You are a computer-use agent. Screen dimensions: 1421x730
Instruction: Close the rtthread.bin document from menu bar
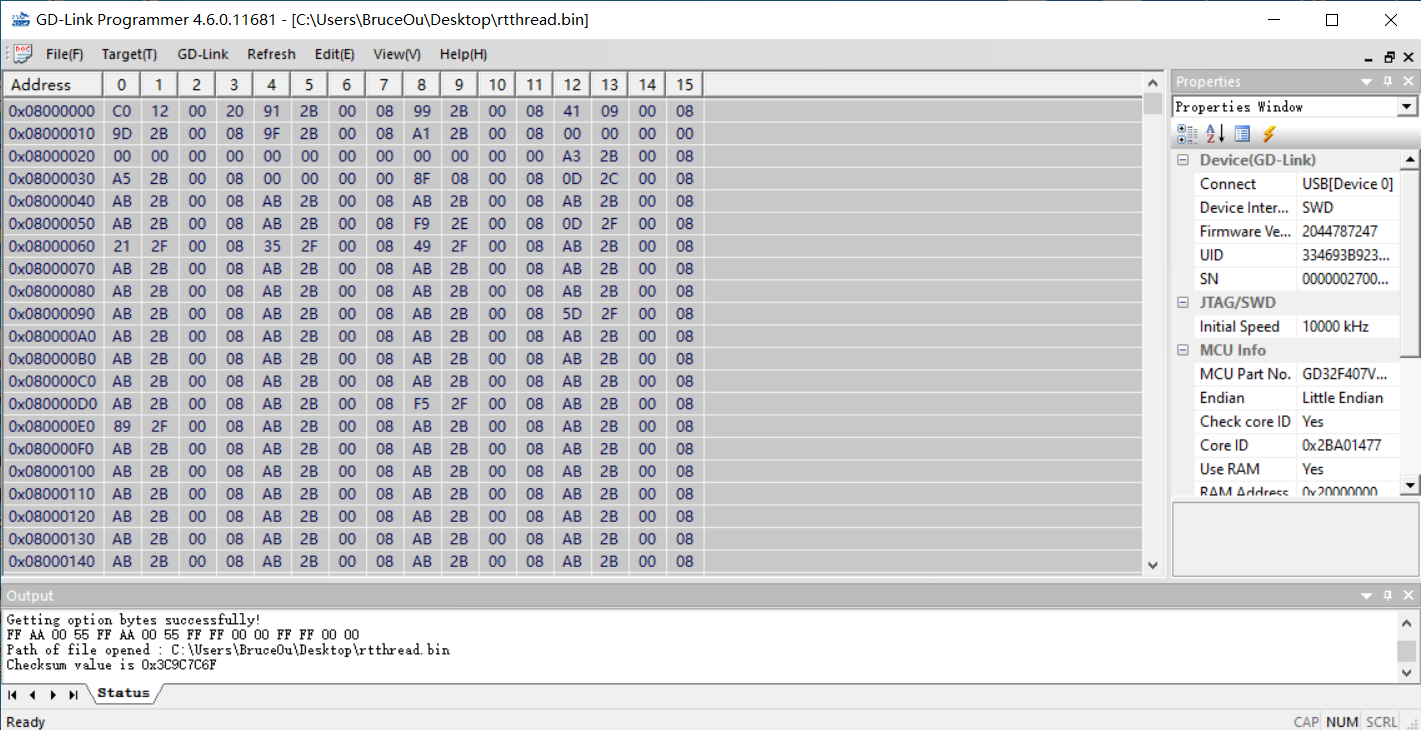(1407, 58)
